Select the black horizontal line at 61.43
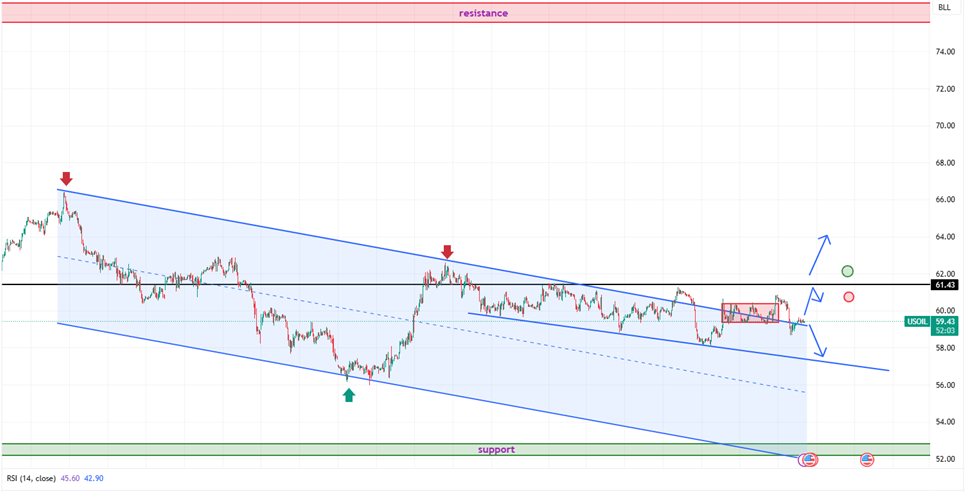This screenshot has width=970, height=492. pos(300,284)
